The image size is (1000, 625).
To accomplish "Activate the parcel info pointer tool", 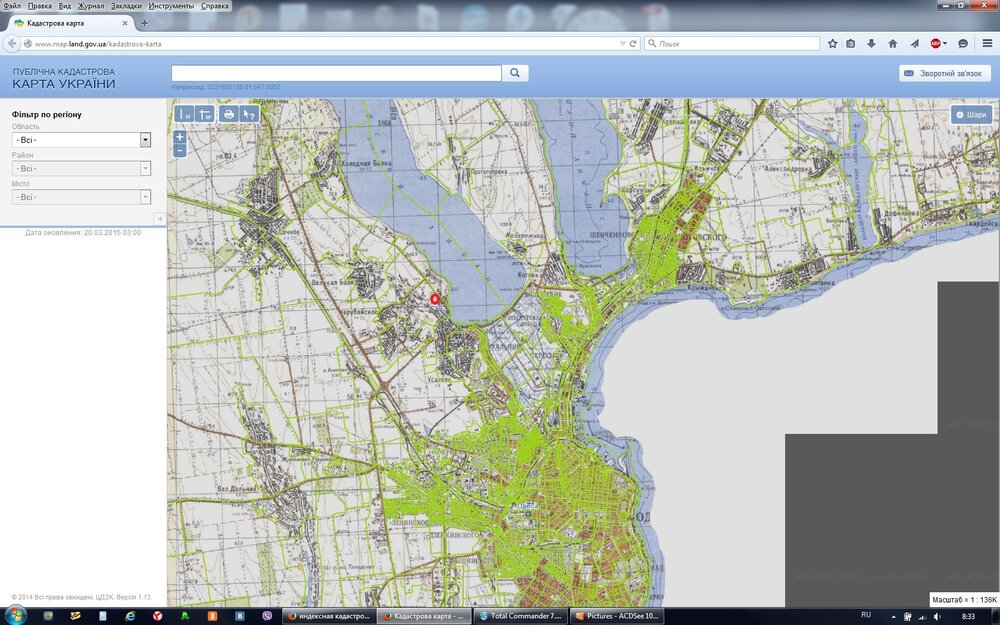I will click(x=250, y=115).
